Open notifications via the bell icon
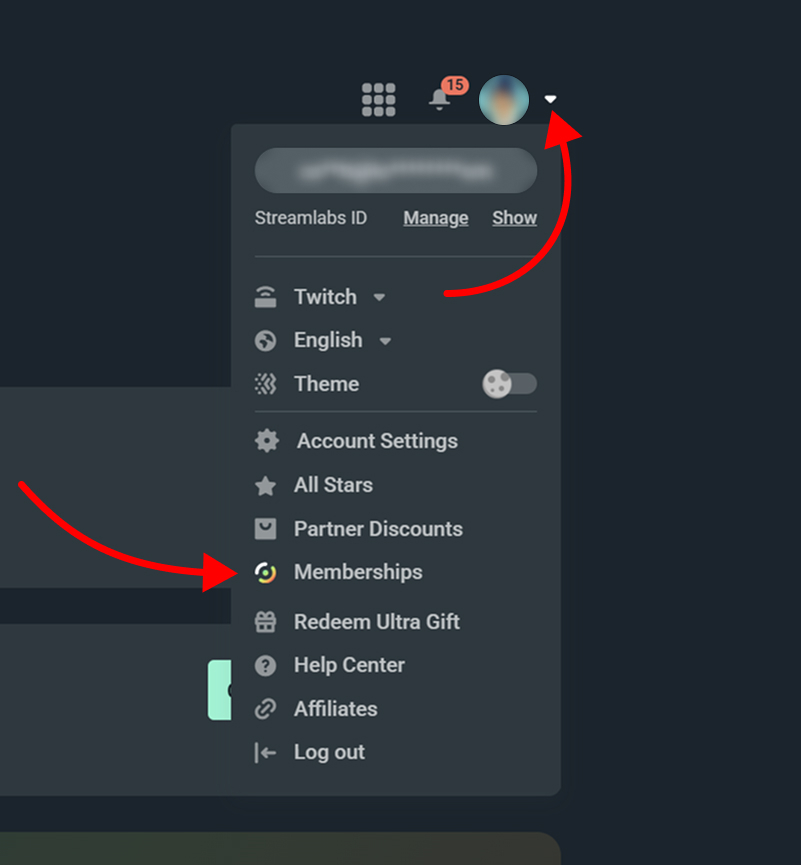Viewport: 801px width, 865px height. tap(438, 100)
